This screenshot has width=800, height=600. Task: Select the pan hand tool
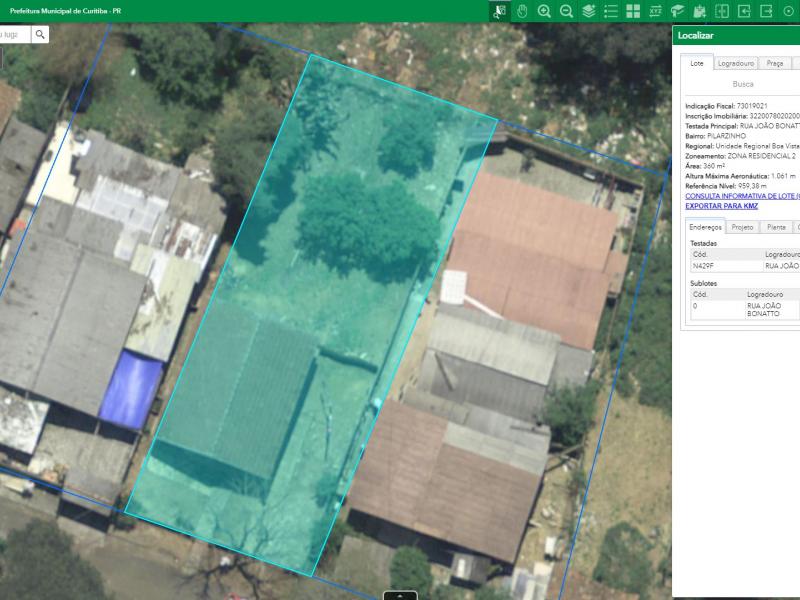tap(521, 11)
